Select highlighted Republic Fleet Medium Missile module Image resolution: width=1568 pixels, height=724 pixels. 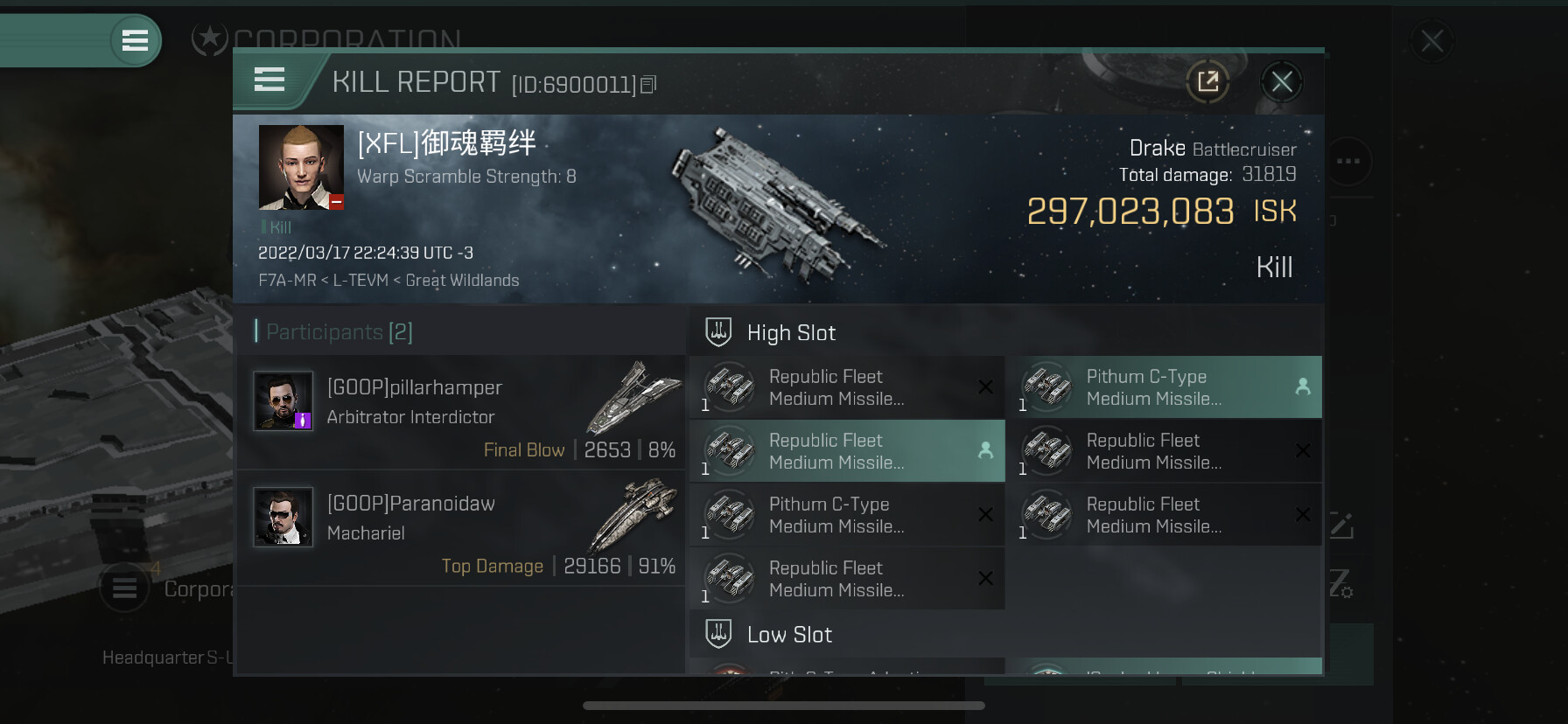[x=847, y=451]
